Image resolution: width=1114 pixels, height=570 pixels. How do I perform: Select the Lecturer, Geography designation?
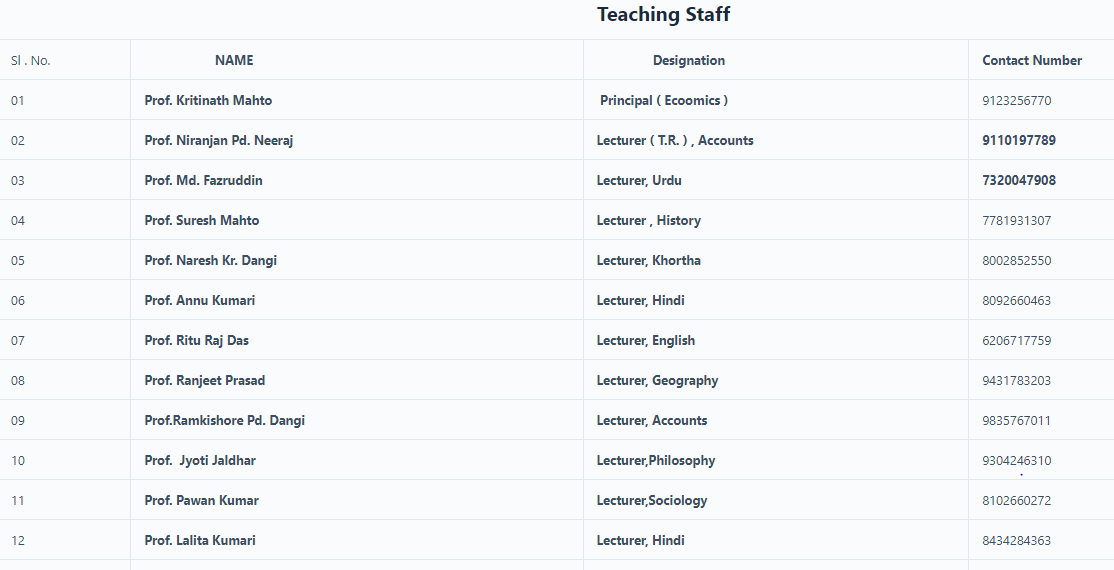[x=657, y=380]
